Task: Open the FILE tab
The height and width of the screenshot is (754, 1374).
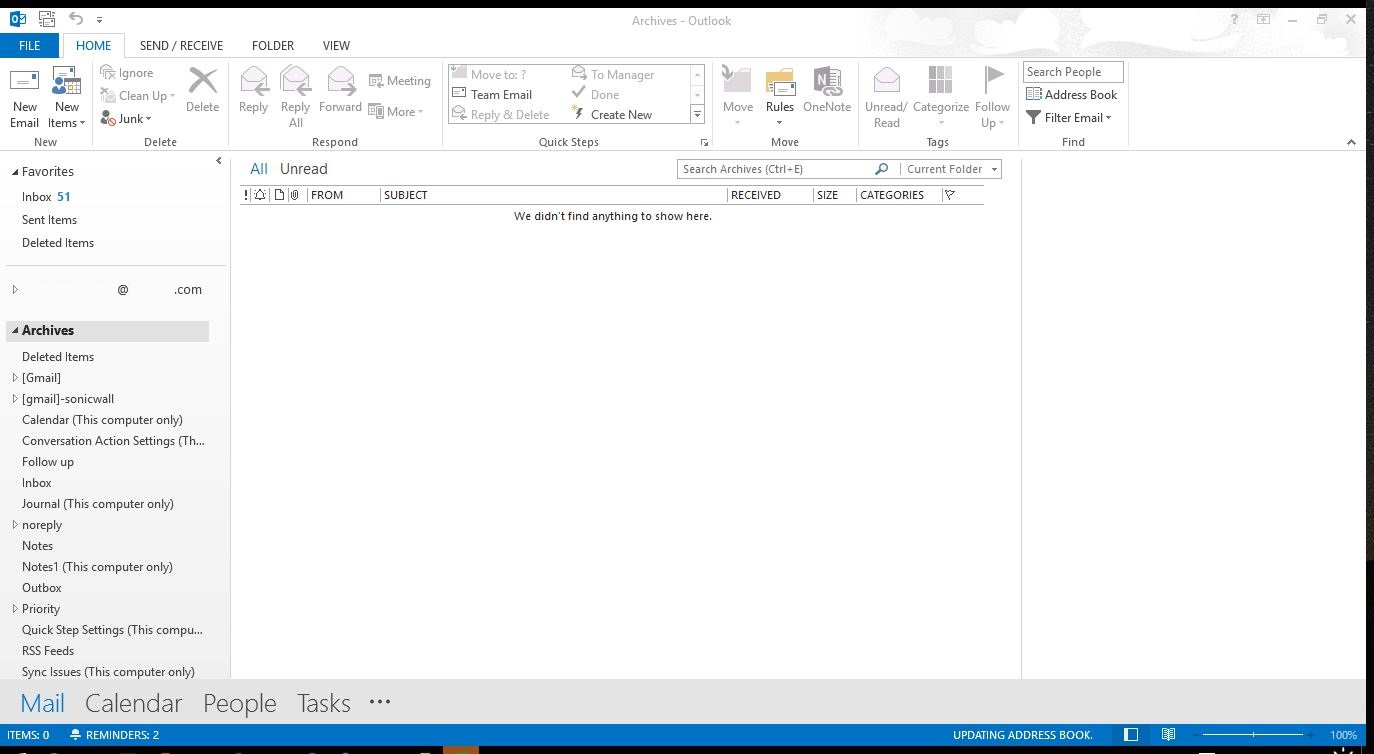Action: click(x=30, y=45)
